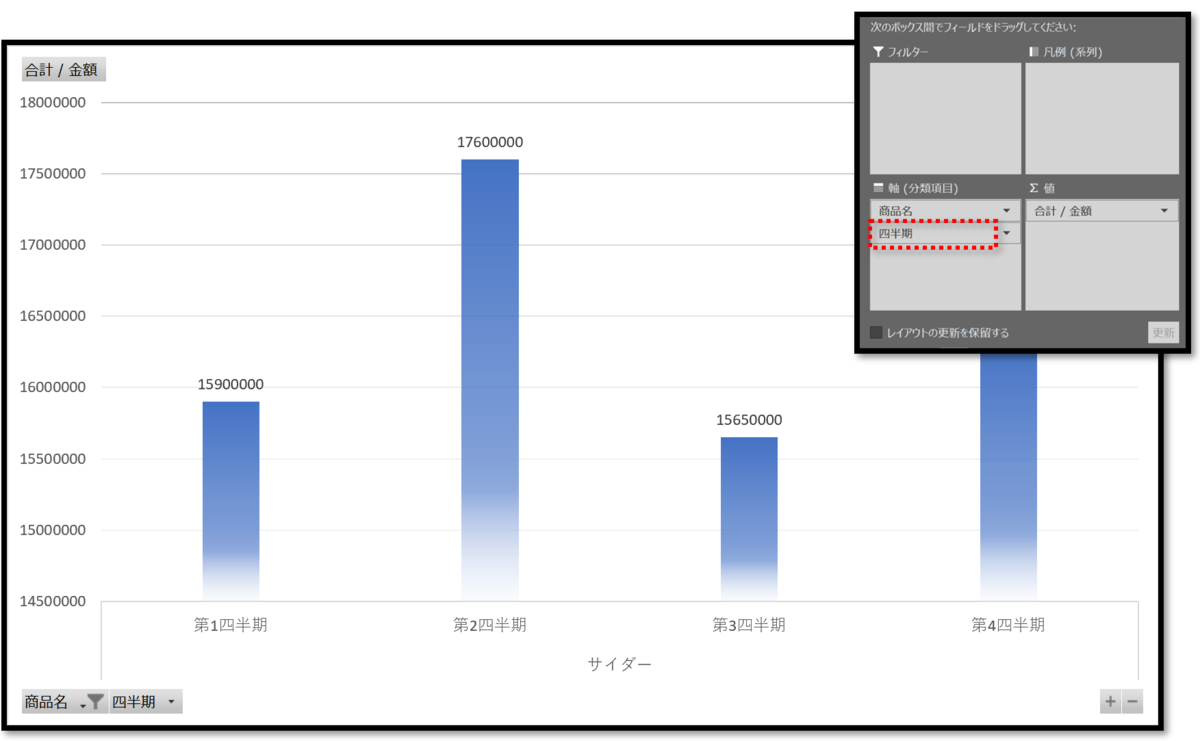Click the 凡例 (系列) header icon

[x=1034, y=51]
